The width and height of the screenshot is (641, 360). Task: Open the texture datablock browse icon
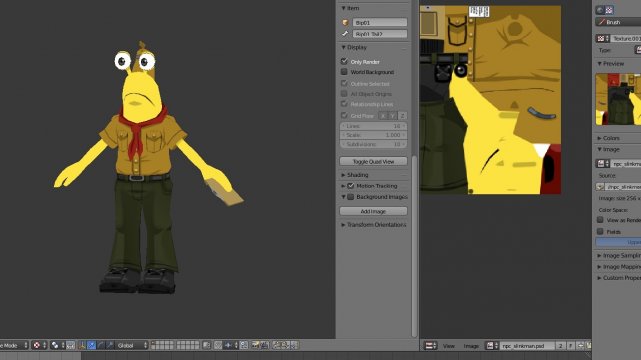(603, 38)
